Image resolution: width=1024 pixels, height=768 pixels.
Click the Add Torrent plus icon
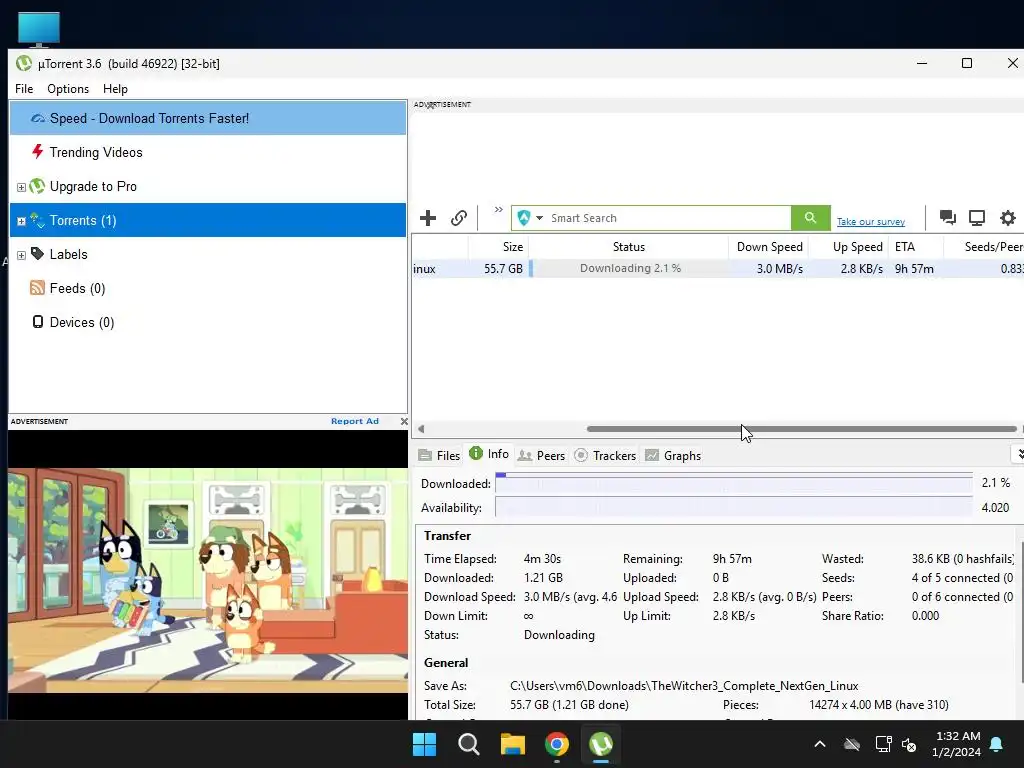[428, 218]
